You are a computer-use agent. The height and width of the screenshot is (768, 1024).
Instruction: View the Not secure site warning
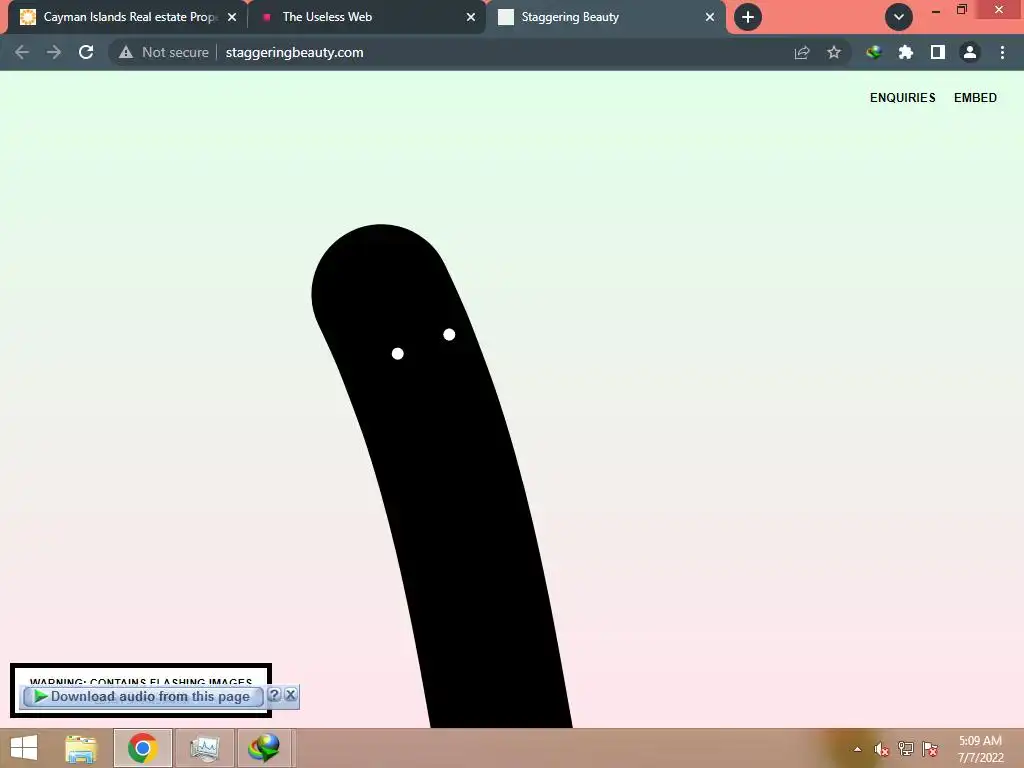point(164,52)
